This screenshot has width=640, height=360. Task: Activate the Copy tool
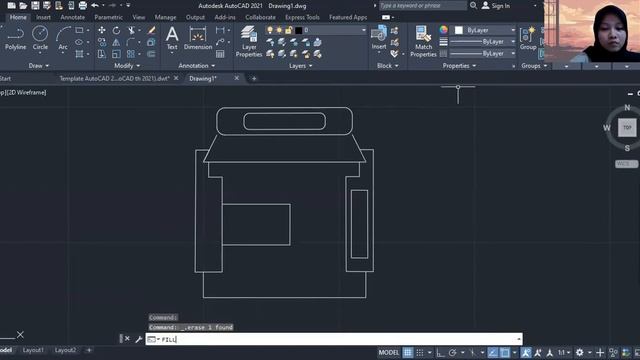[102, 42]
